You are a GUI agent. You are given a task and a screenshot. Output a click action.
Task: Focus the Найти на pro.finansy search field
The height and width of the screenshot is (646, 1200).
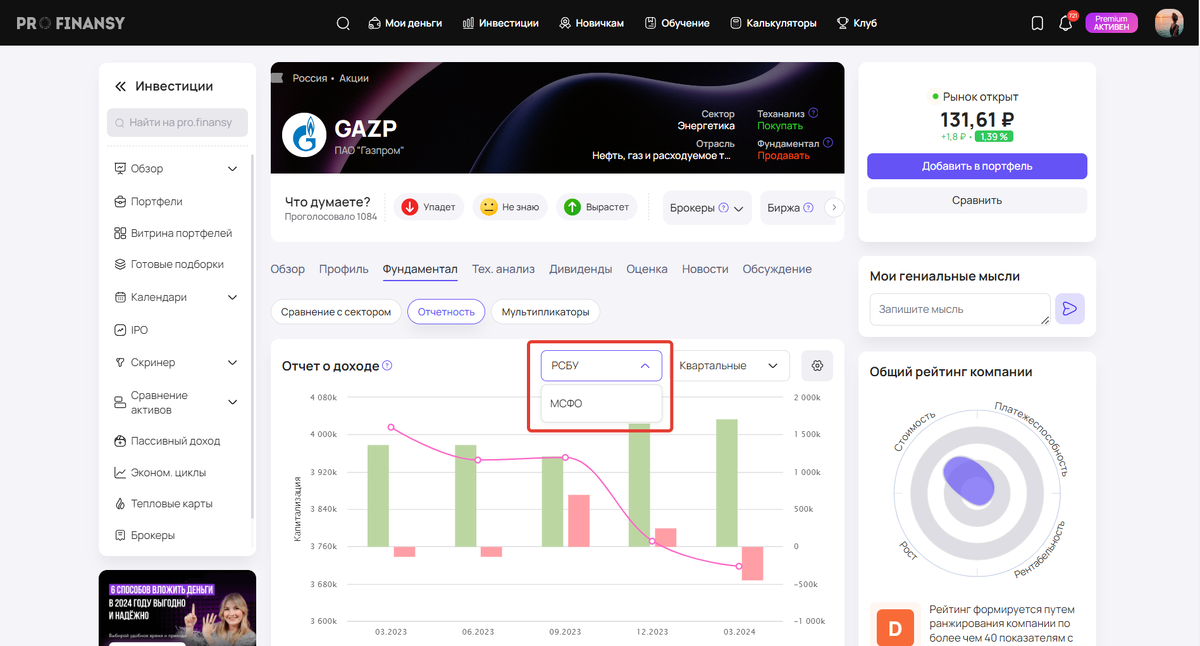[x=177, y=122]
